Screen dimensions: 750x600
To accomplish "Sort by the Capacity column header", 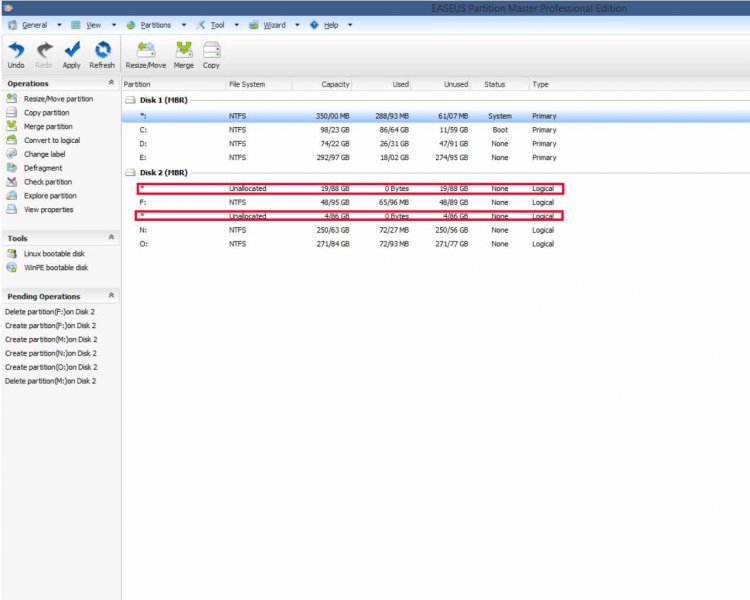I will coord(322,84).
